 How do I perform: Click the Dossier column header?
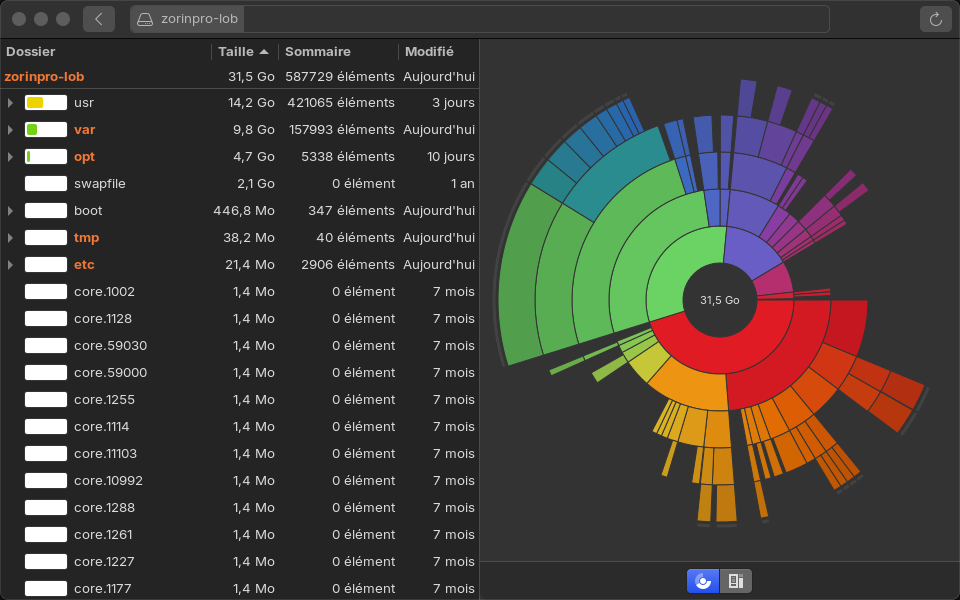30,51
